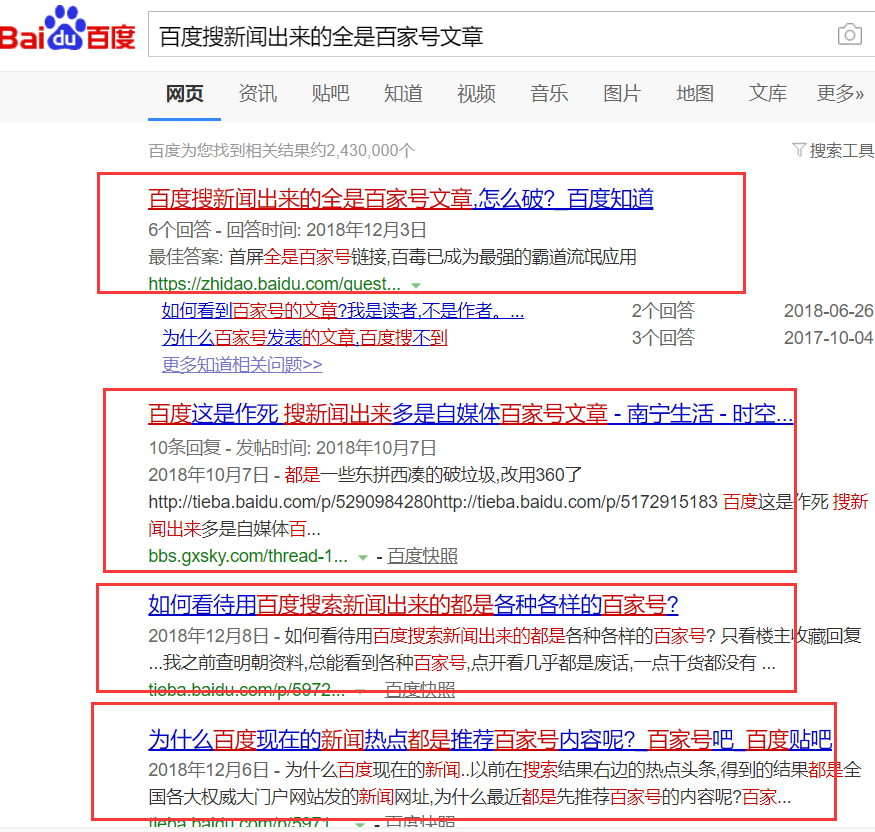Open 百度快照 for tieba.baidu.com/p/5972 result
Viewport: 875px width, 832px height.
(x=420, y=690)
